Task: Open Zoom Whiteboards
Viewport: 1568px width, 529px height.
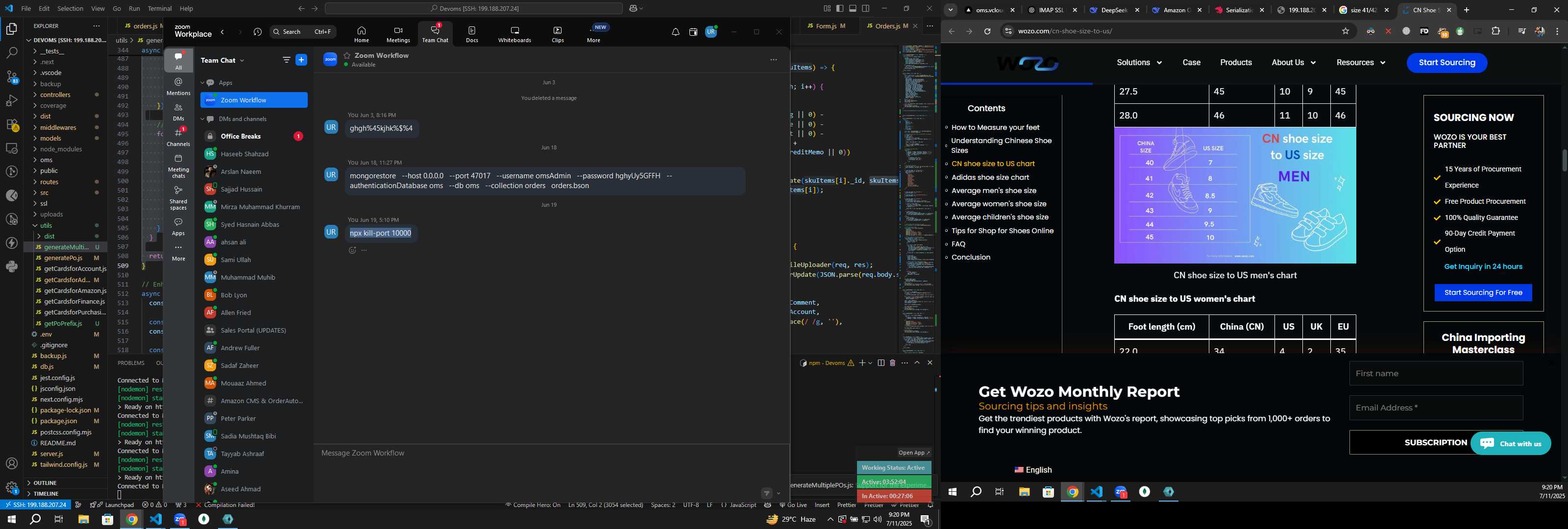Action: tap(514, 34)
